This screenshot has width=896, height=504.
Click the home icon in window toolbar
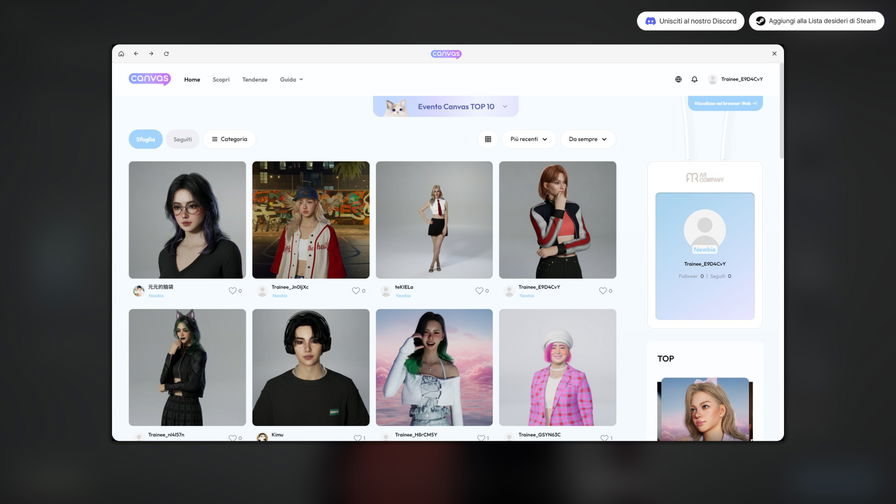pos(121,54)
